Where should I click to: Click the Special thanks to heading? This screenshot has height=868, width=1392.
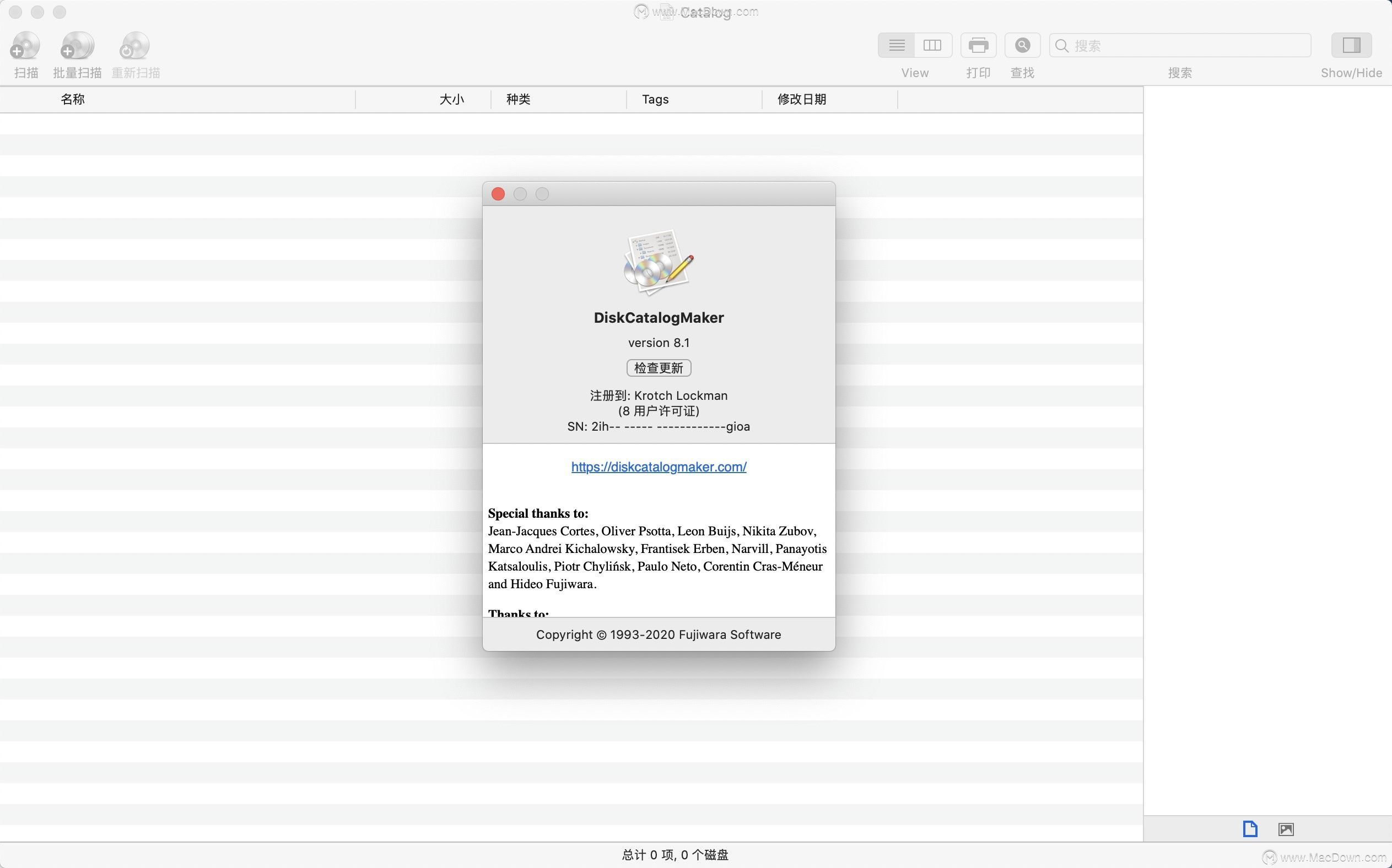[x=538, y=513]
